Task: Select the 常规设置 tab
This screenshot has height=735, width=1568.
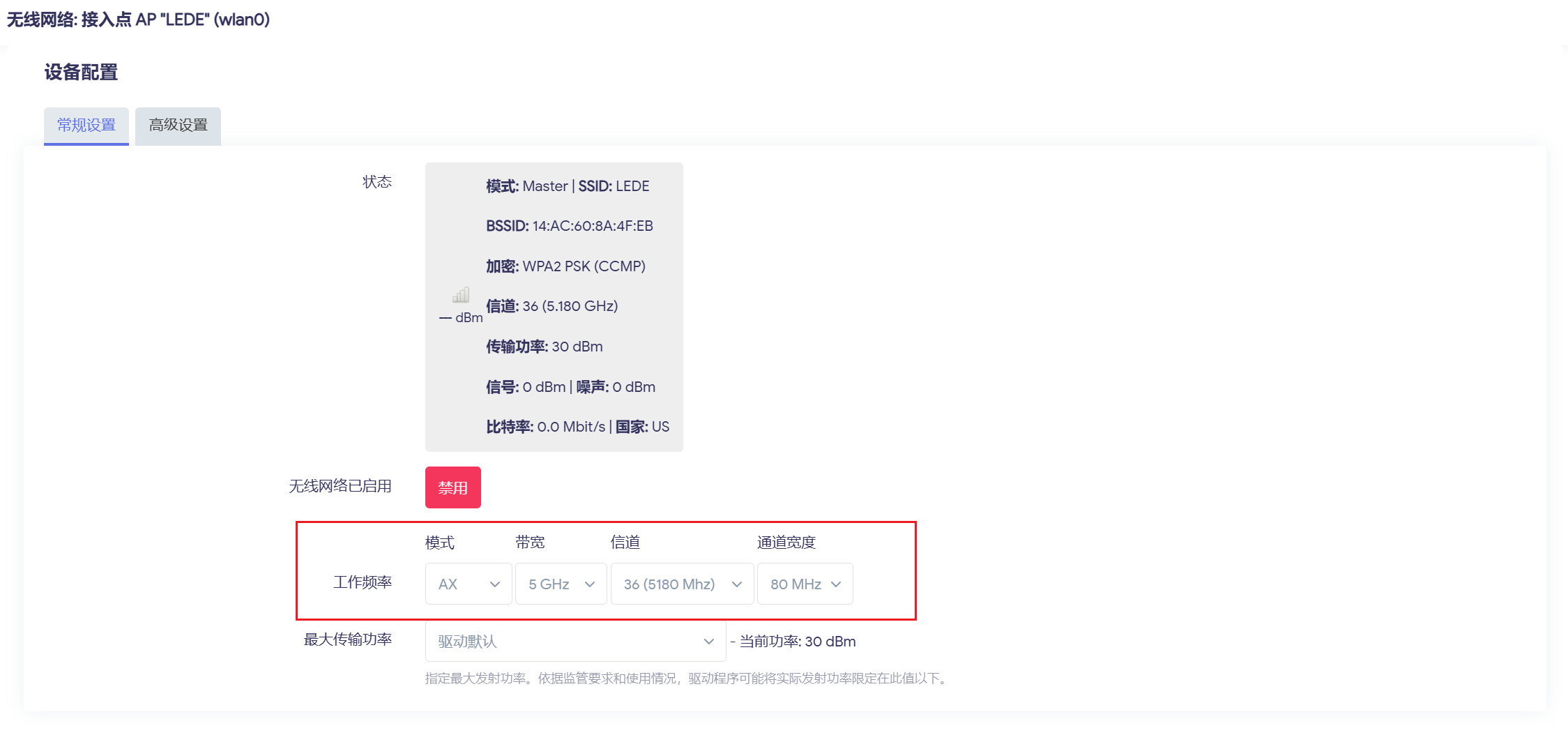Action: [x=86, y=126]
